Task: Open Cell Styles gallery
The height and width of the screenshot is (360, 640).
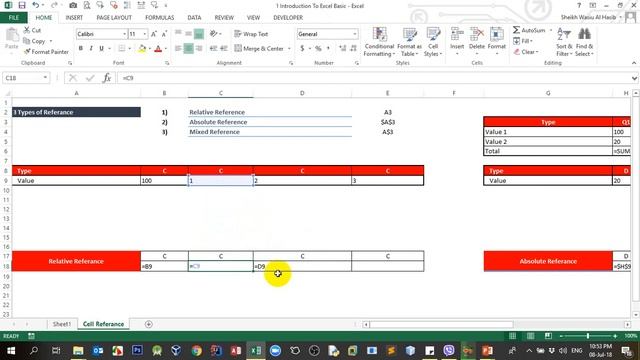Action: [433, 42]
